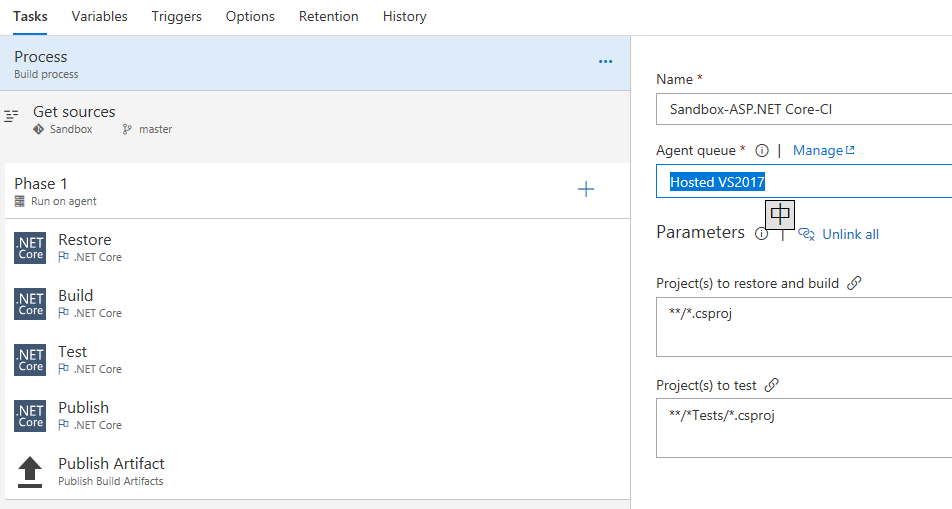The width and height of the screenshot is (952, 509).
Task: Click the Agent queue info icon
Action: (762, 151)
